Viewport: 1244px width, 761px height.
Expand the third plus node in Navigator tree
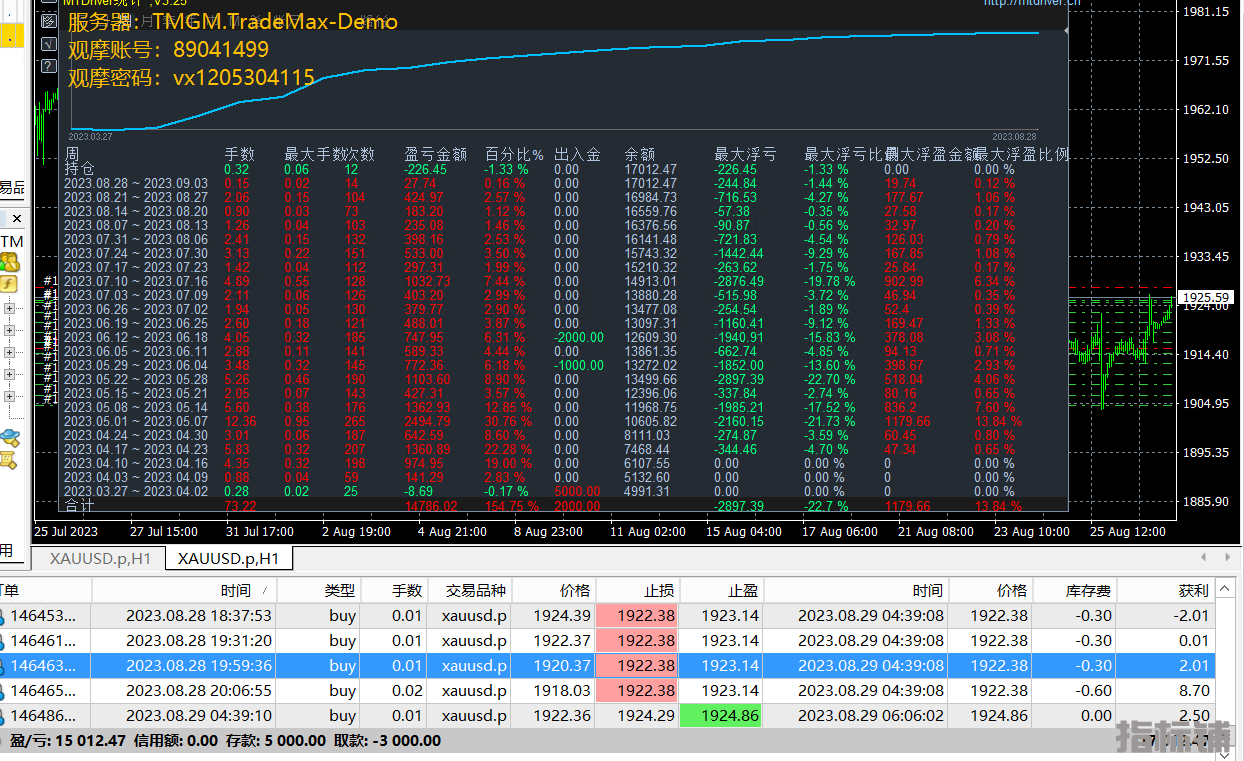coord(10,352)
